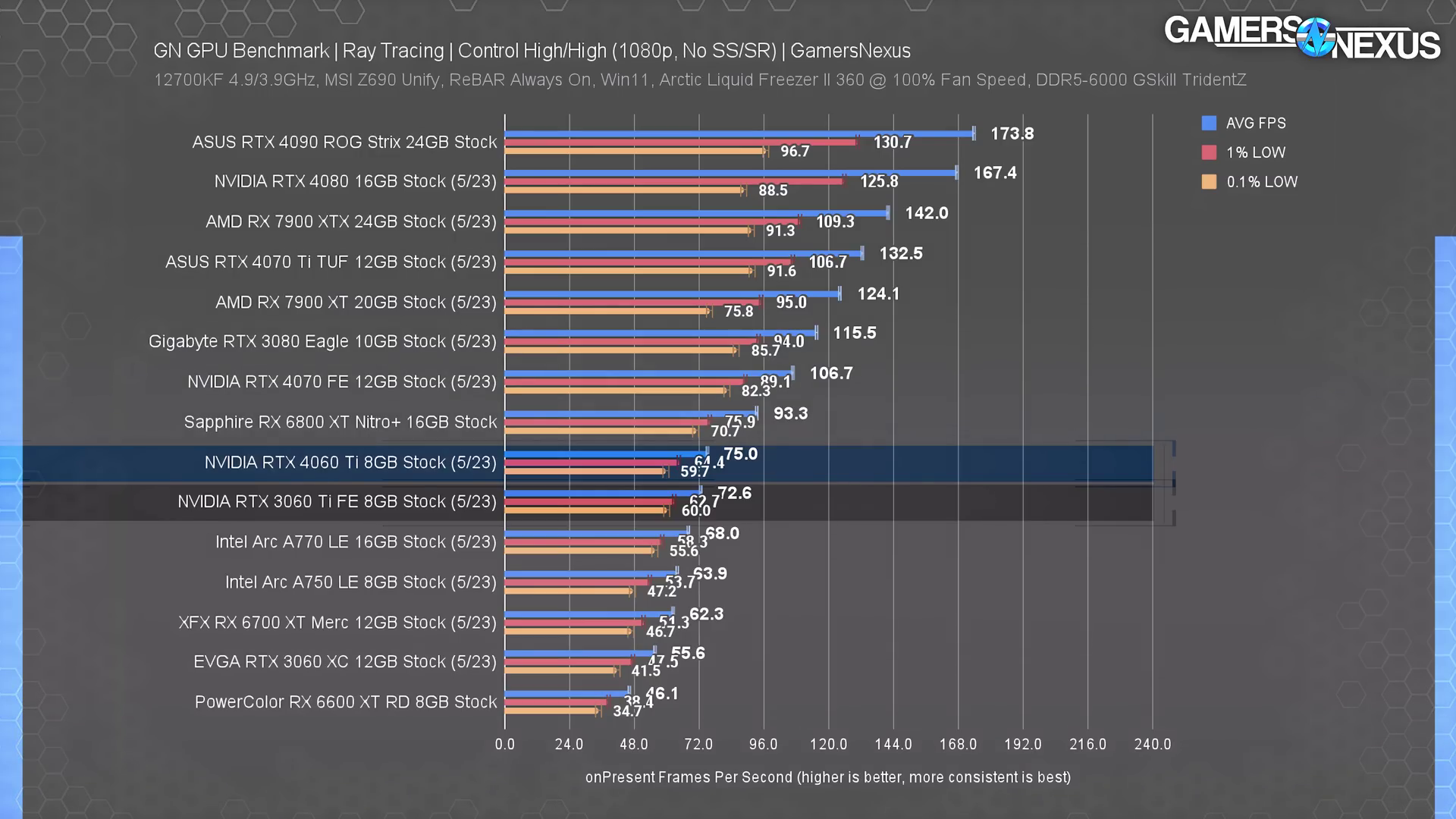Click the onPresent Frames Per Second axis title

[827, 777]
